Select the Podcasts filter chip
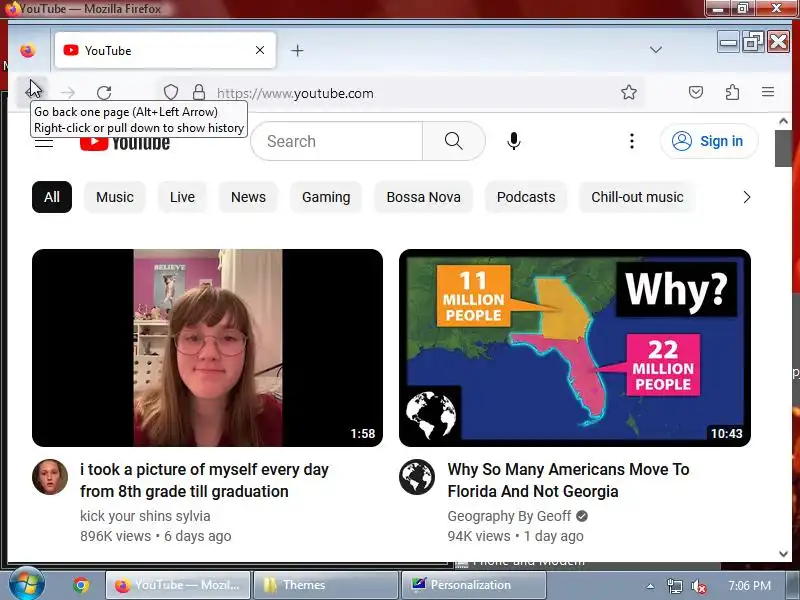 click(x=526, y=197)
